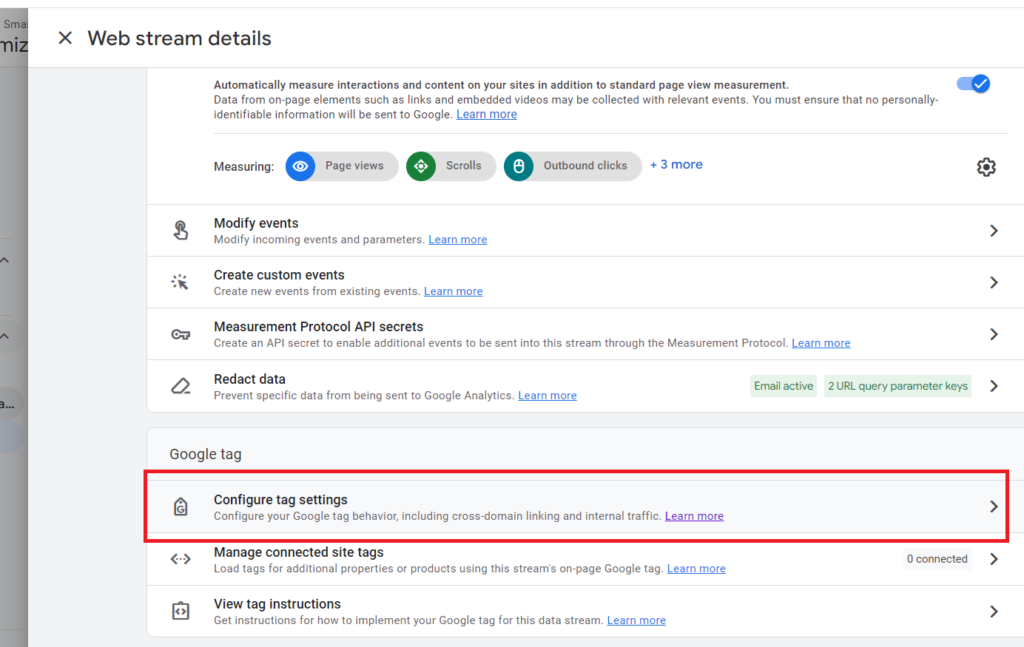
Task: Open Manage connected site tags title
Action: coord(298,552)
